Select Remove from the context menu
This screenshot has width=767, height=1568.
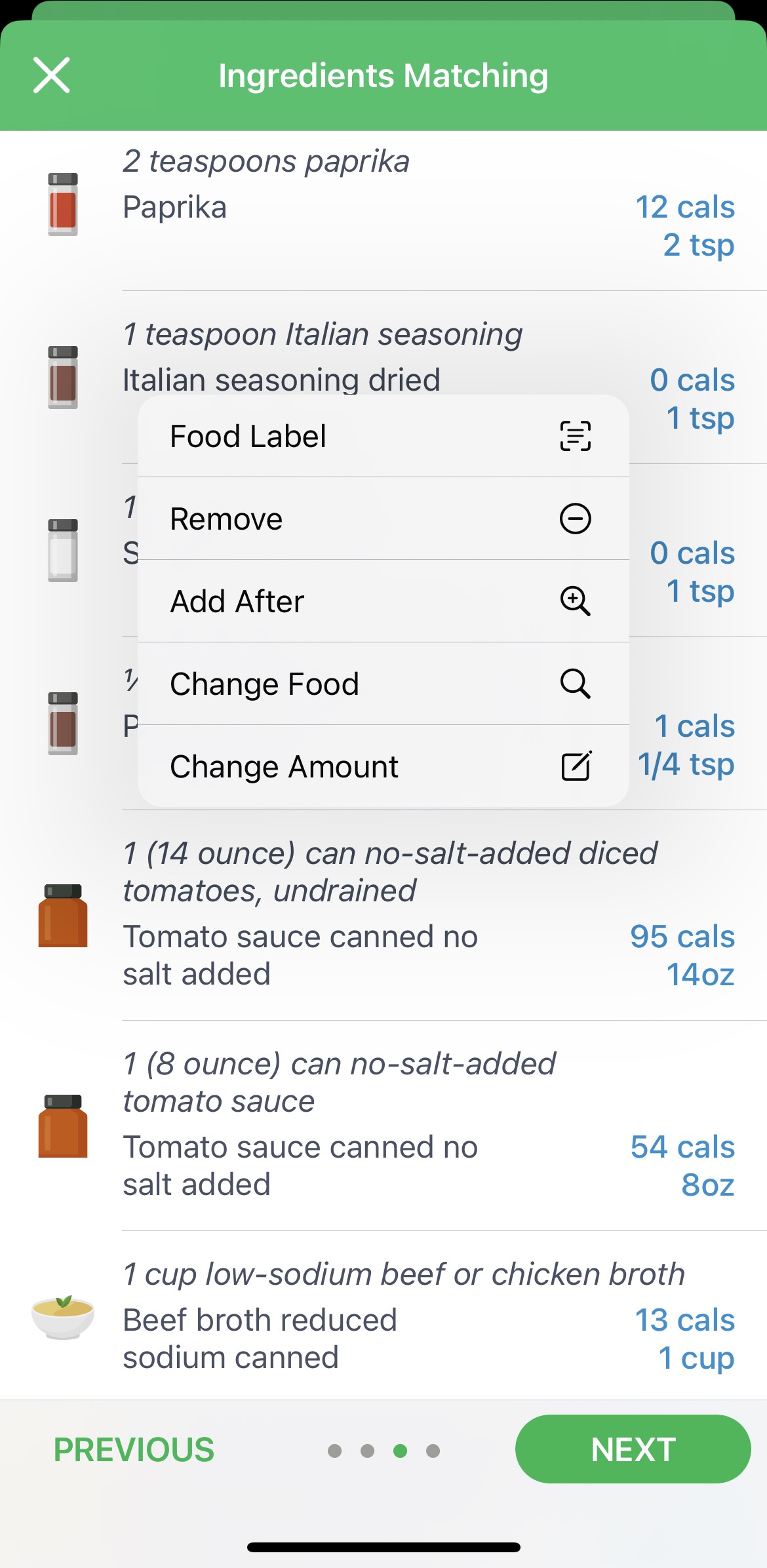[x=227, y=519]
